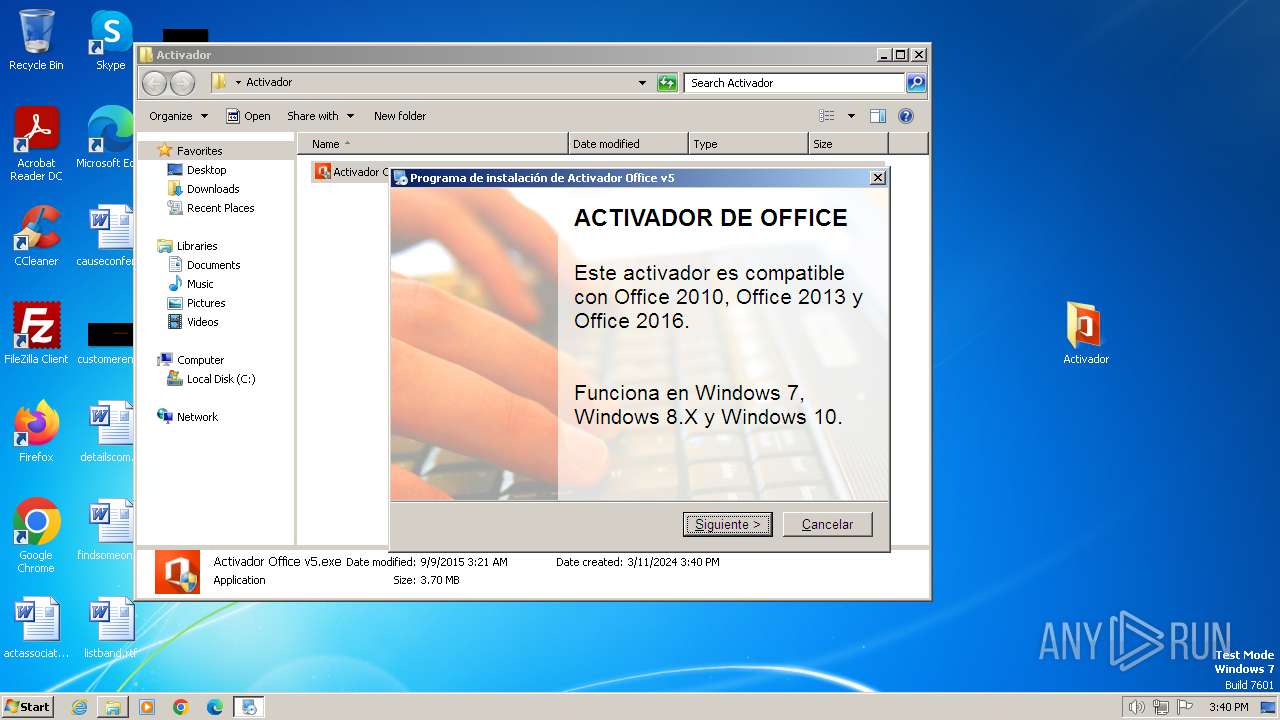Select the Videos library
The image size is (1280, 720).
click(202, 322)
